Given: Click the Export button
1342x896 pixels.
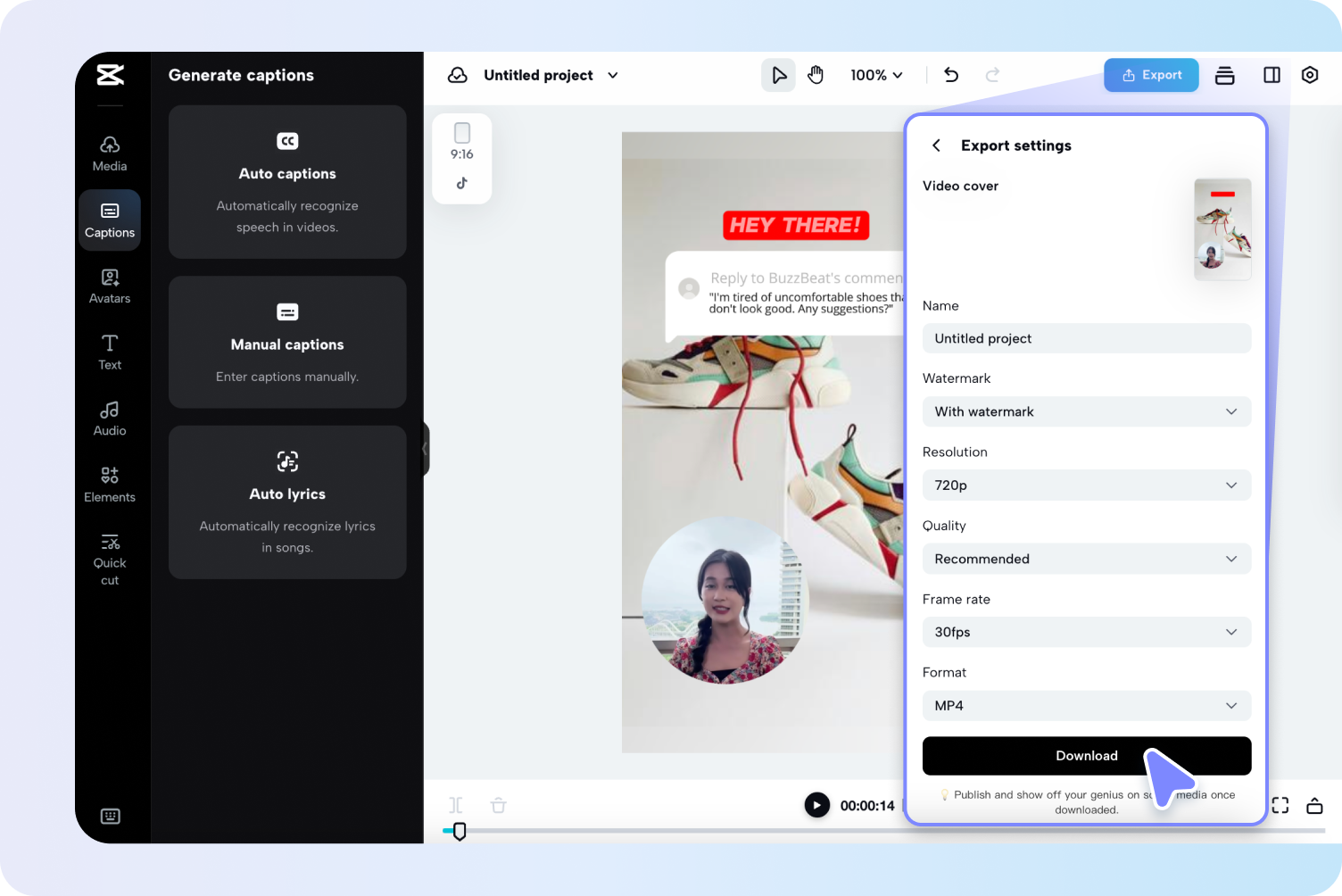Looking at the screenshot, I should [1151, 75].
